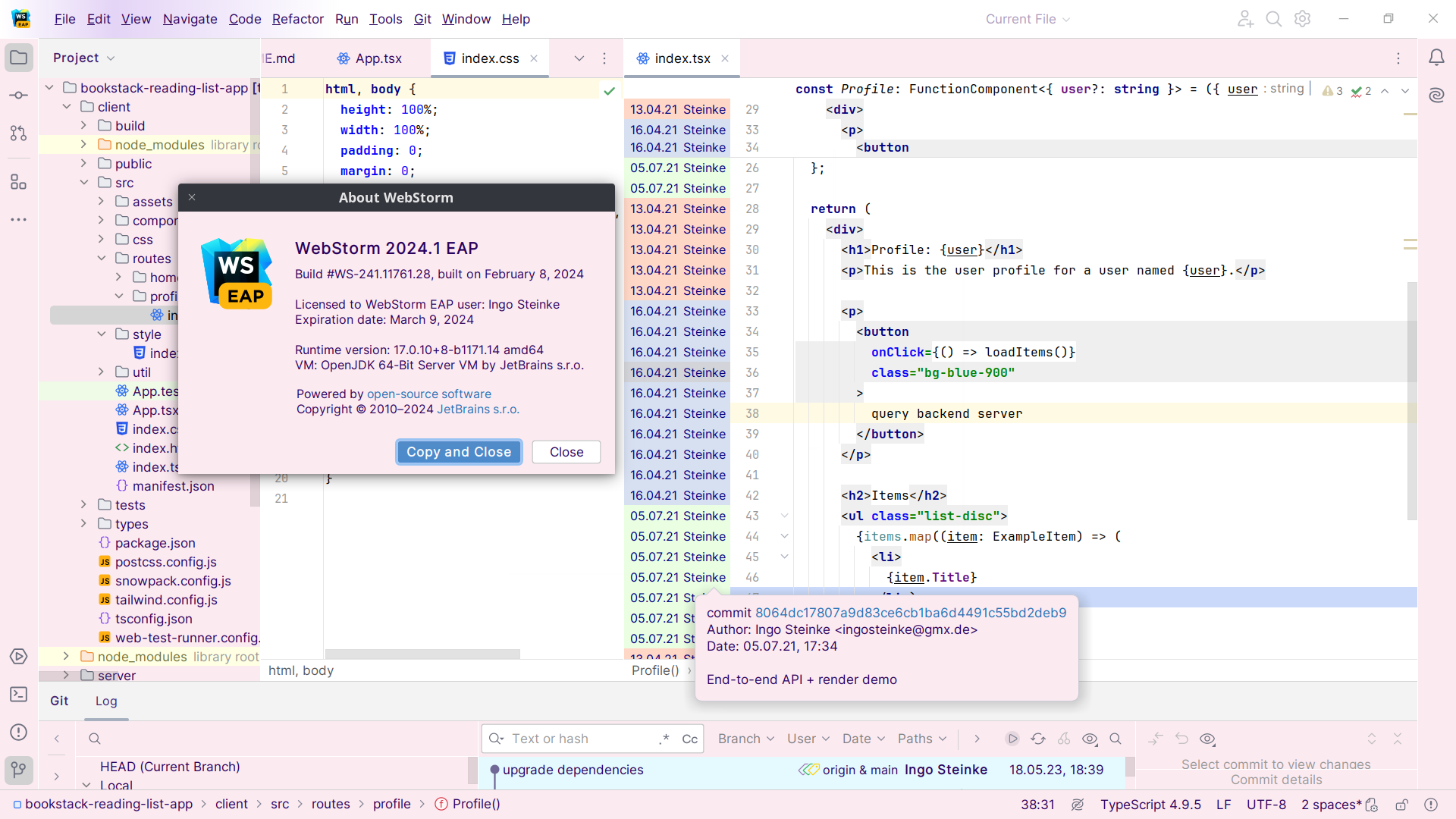Viewport: 1456px width, 819px height.
Task: Open Terminal tool window icon
Action: click(x=19, y=695)
